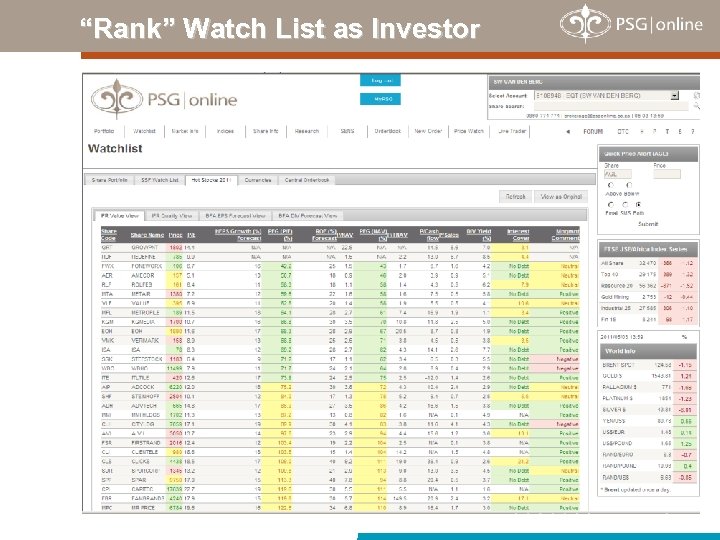Open the Indices menu
This screenshot has height=540, width=720.
point(225,131)
